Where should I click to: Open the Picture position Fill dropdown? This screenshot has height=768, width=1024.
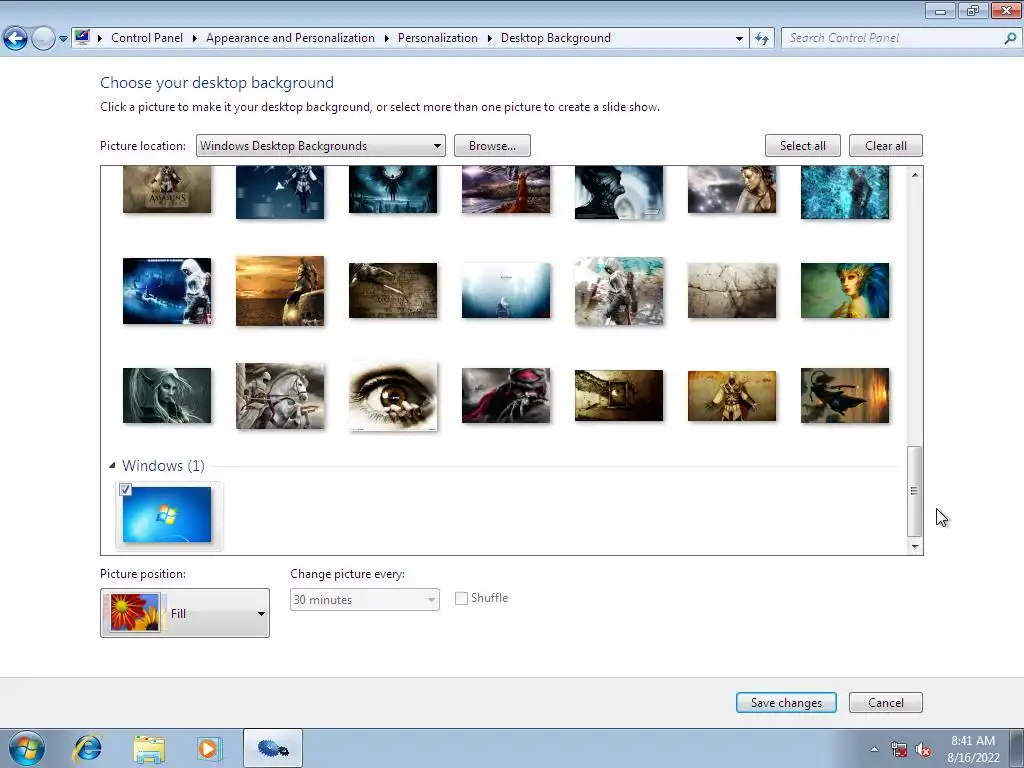(185, 613)
